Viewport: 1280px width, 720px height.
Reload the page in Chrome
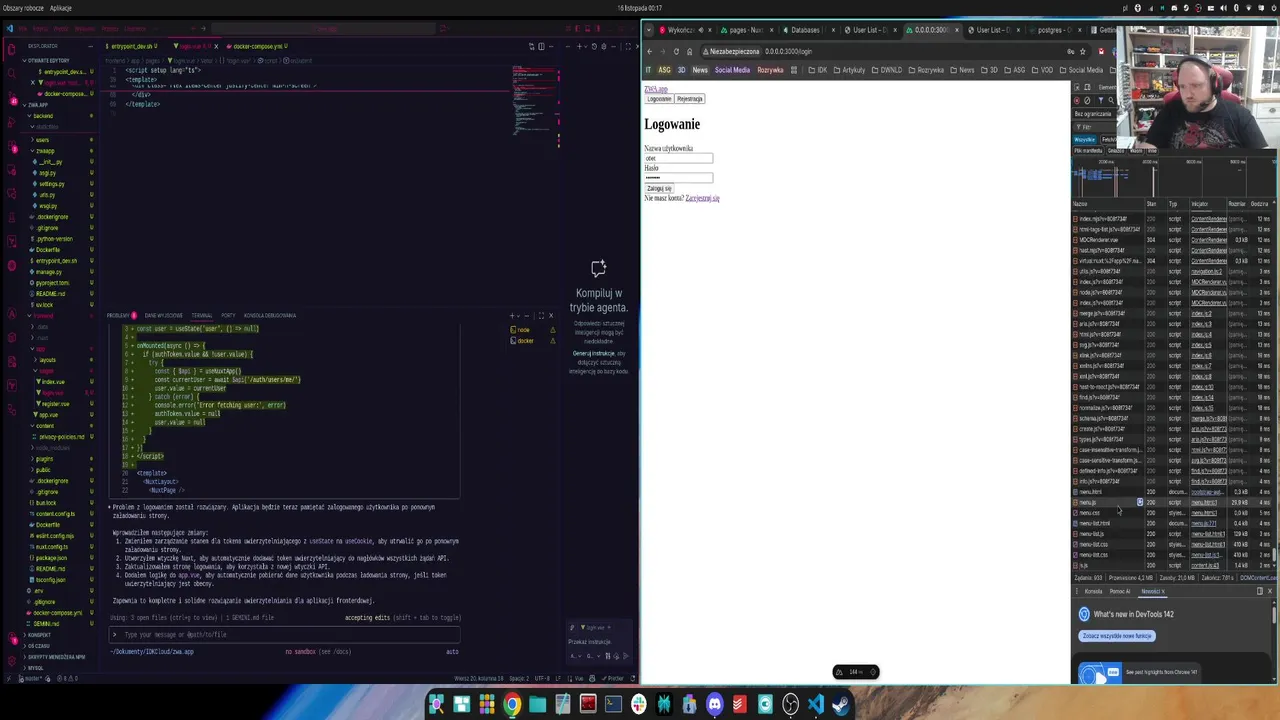[676, 51]
